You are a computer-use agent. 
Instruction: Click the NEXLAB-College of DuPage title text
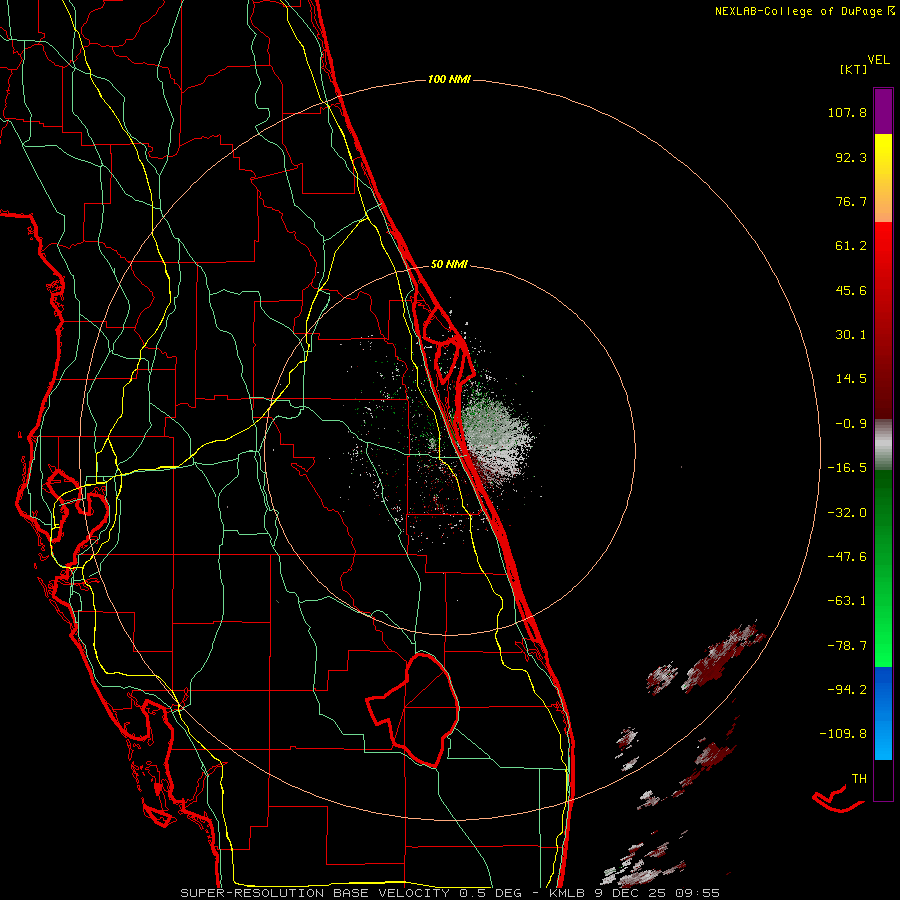pos(798,11)
